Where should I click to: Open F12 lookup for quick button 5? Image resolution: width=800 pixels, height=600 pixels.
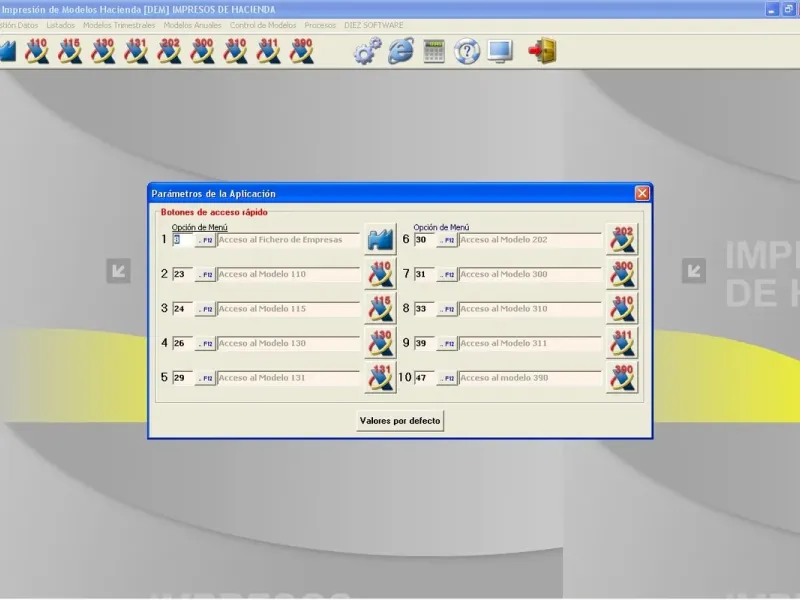(x=205, y=378)
